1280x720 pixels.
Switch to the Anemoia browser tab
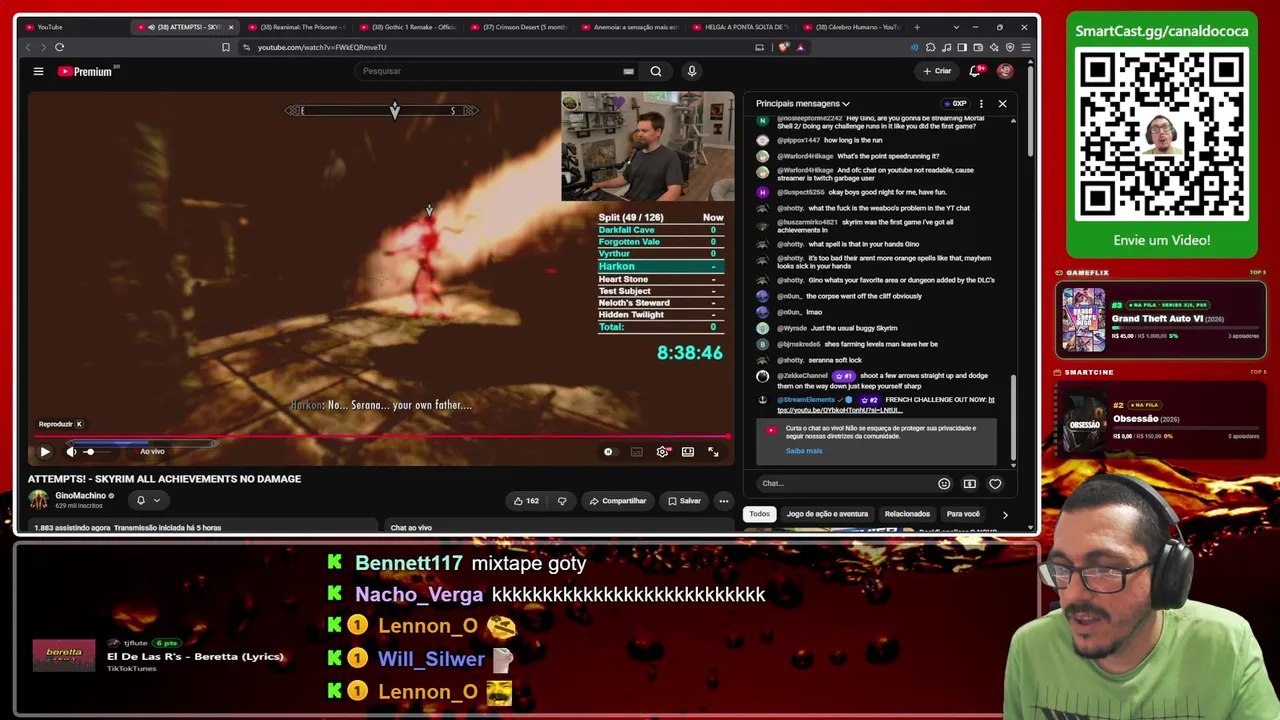tap(628, 27)
